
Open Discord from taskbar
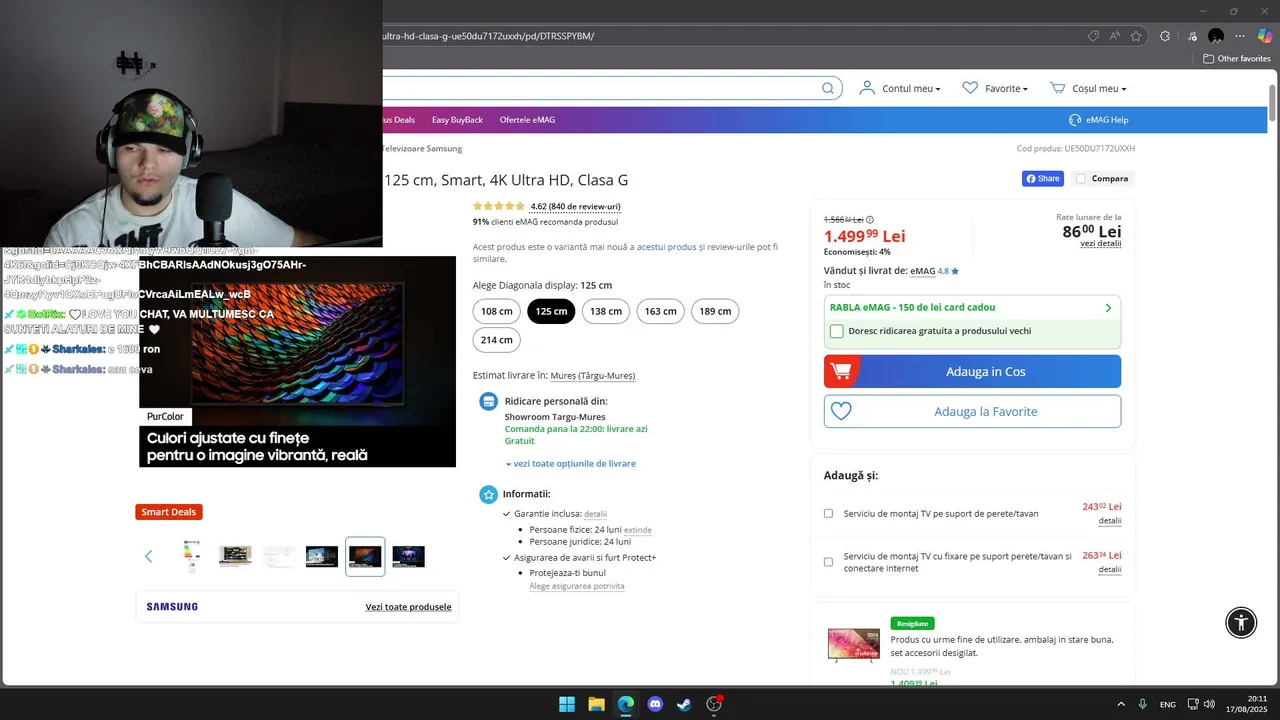tap(655, 704)
